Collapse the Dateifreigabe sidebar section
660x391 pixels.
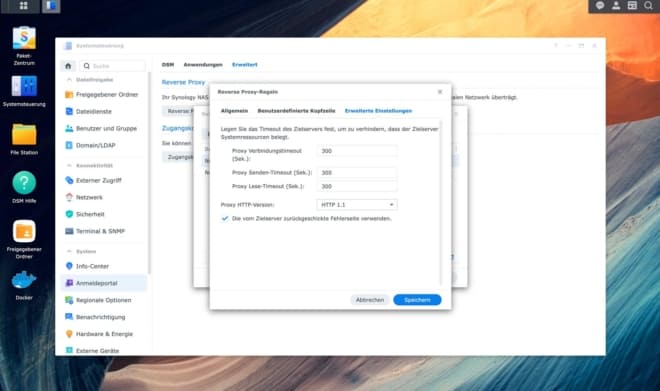coord(69,80)
